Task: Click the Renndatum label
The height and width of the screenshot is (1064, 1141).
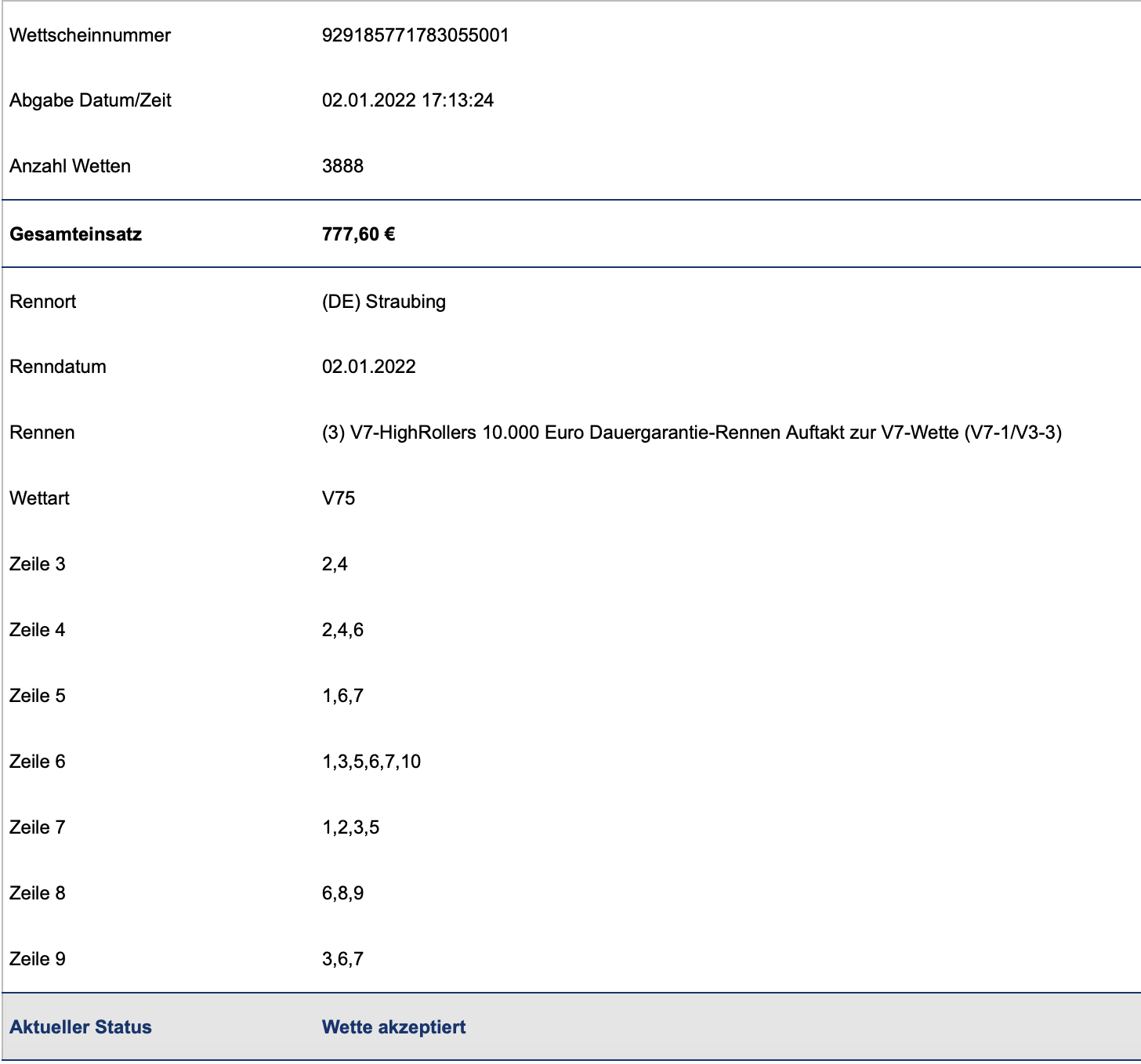Action: click(x=58, y=367)
